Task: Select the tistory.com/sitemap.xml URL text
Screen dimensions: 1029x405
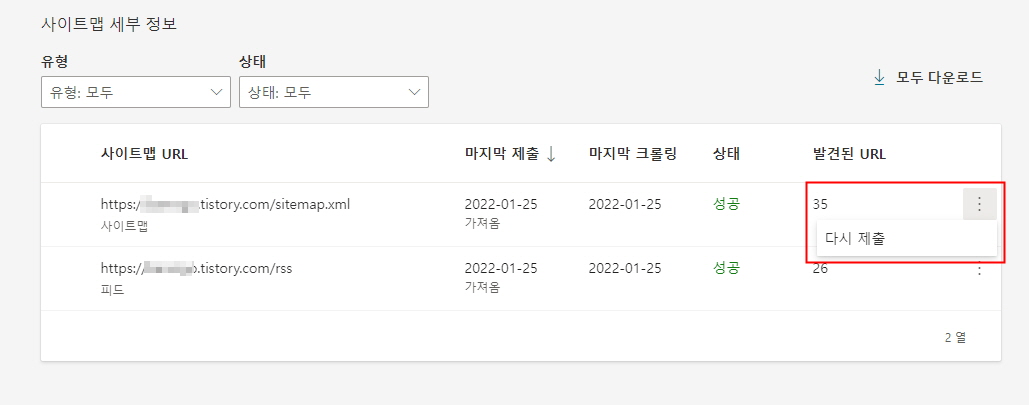Action: [226, 204]
